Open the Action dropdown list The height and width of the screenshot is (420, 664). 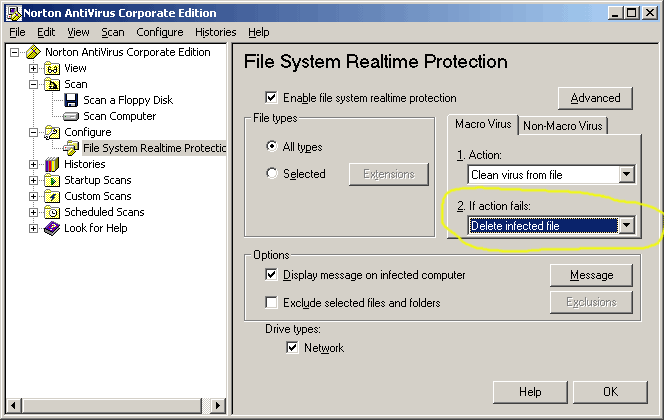626,175
